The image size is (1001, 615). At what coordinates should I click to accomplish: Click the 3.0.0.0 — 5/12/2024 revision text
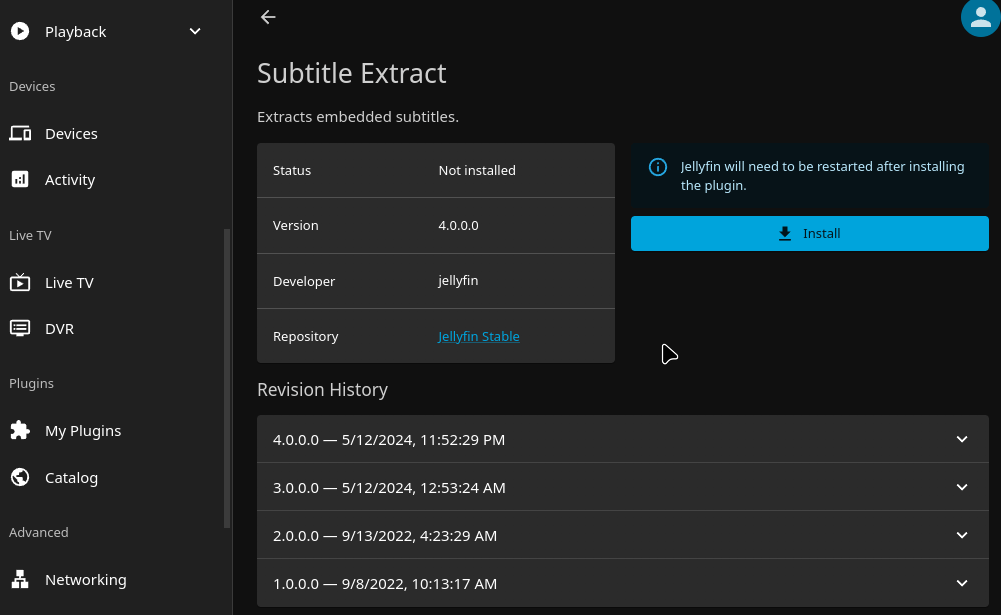pyautogui.click(x=389, y=487)
